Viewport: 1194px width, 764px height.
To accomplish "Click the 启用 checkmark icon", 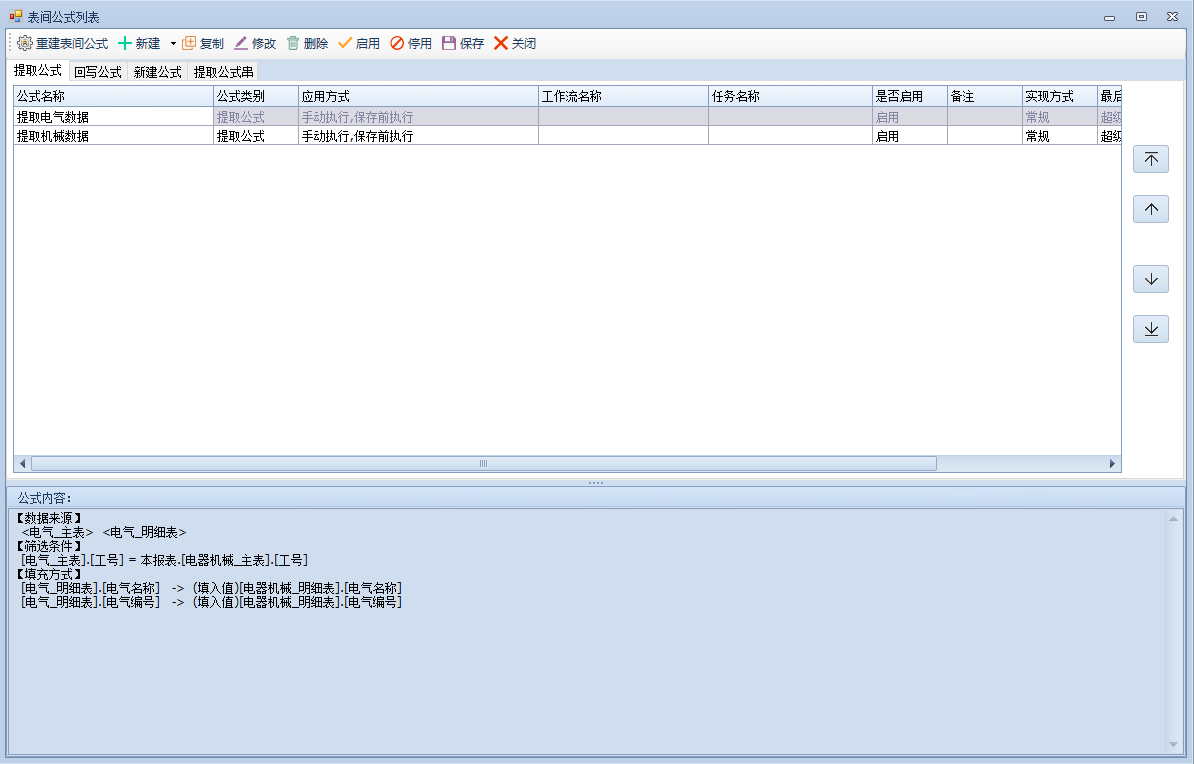I will pos(345,44).
